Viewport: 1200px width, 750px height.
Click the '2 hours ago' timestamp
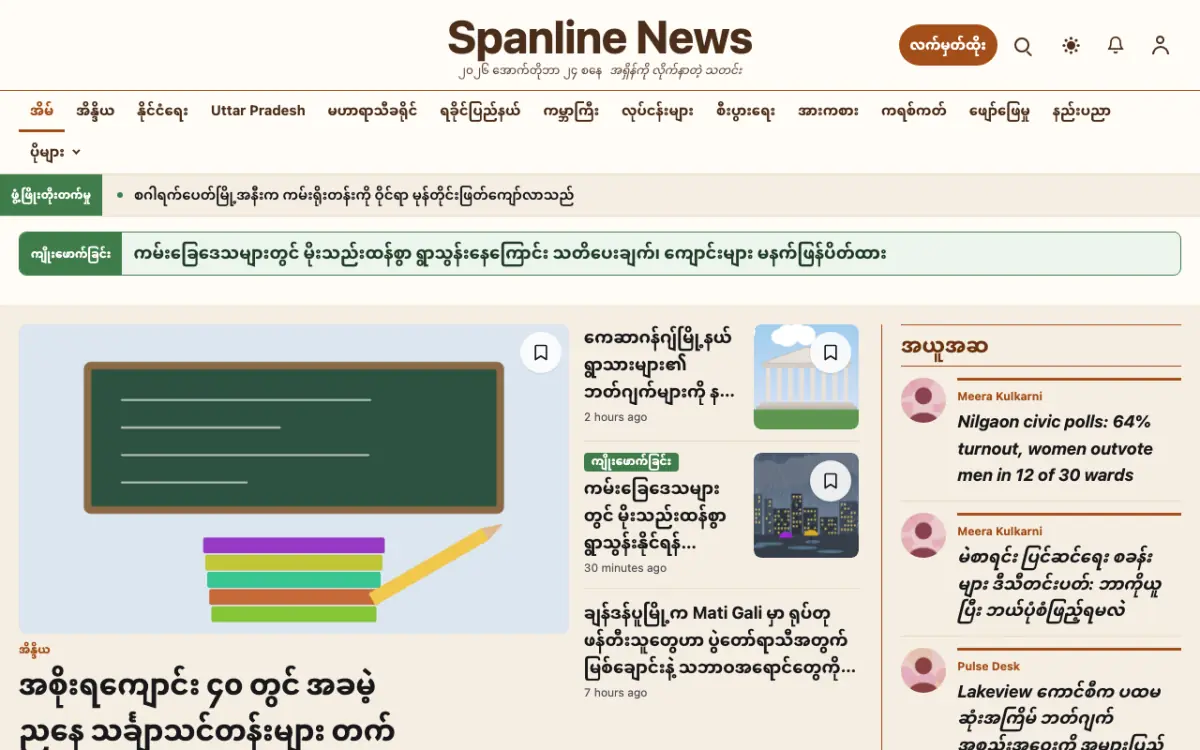point(615,417)
